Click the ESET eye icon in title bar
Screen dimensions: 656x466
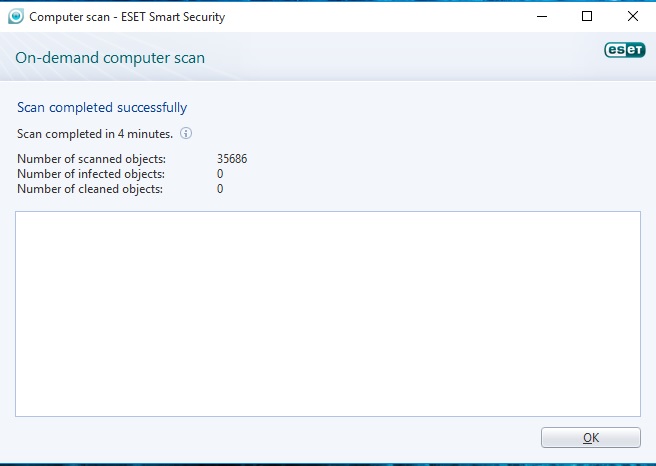[x=15, y=17]
